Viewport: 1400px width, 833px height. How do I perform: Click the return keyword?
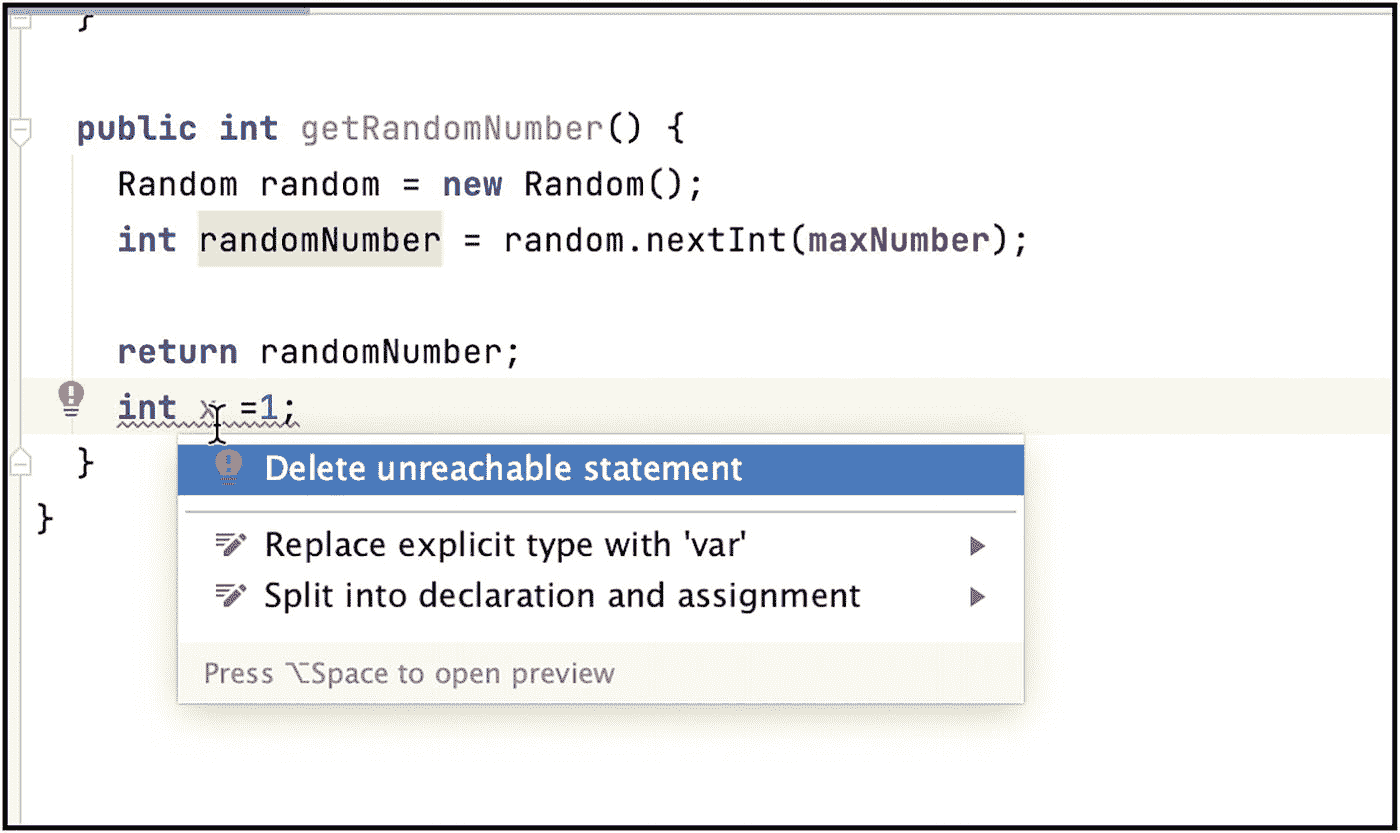point(177,352)
